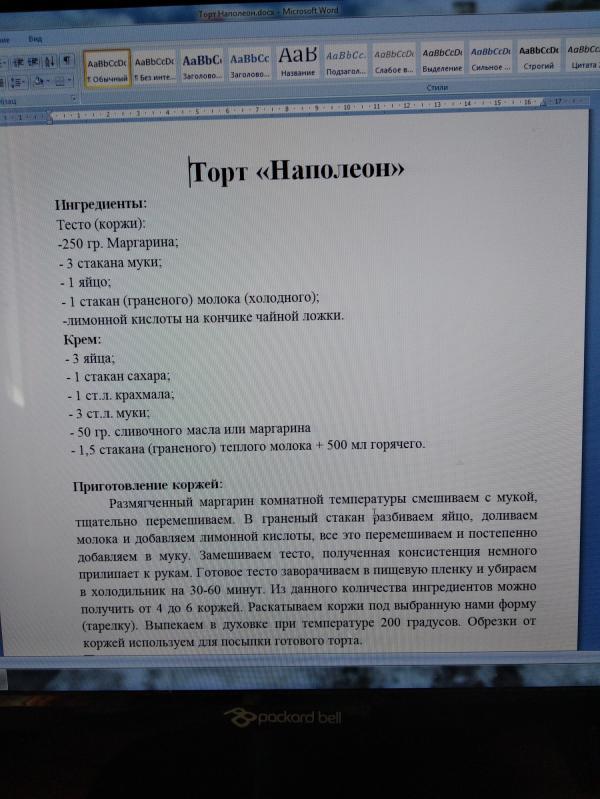
Task: Apply the first Заголово... heading style
Action: coord(202,66)
